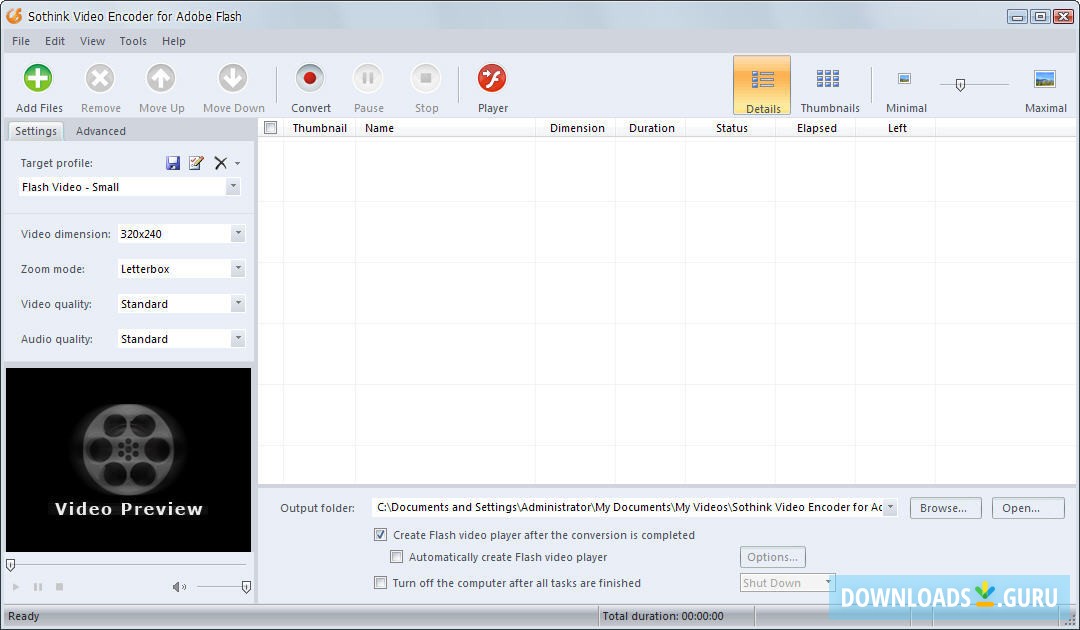Enable creating Flash video player after conversion

click(x=381, y=534)
